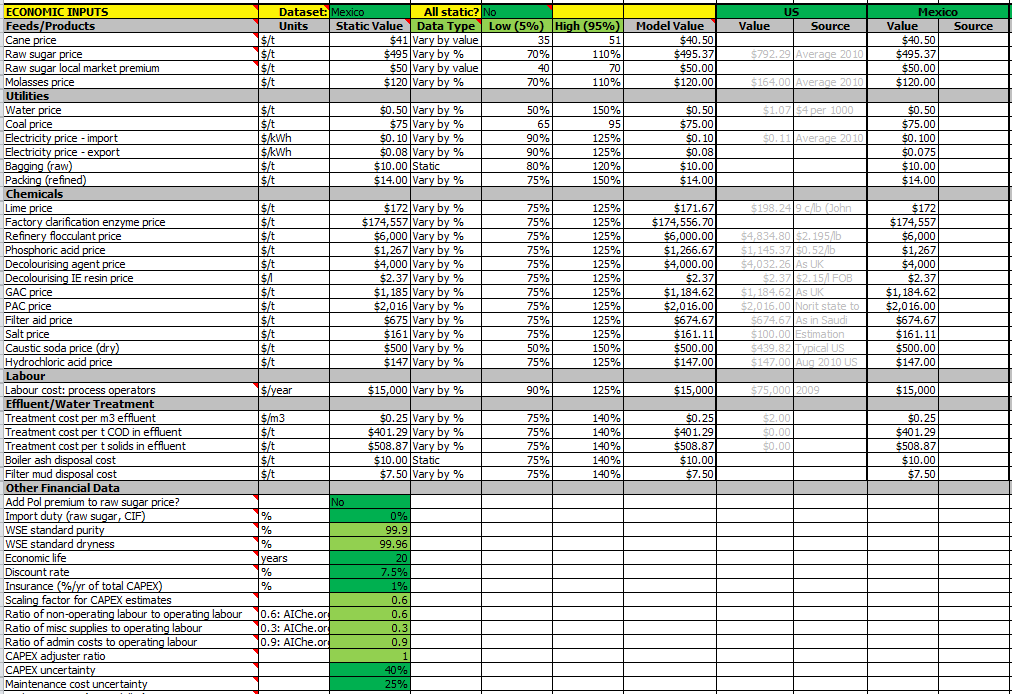Select the Water price row label
Image resolution: width=1012 pixels, height=694 pixels.
pos(131,110)
